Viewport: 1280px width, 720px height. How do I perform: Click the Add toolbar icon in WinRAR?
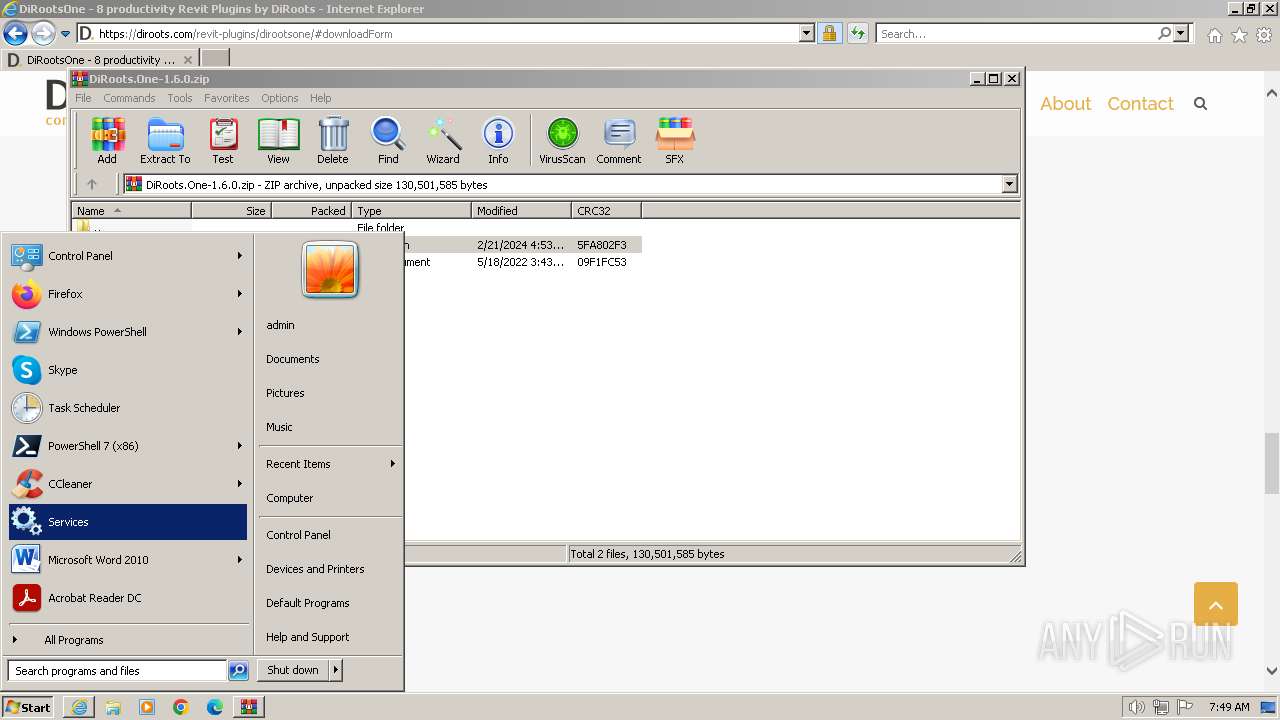(x=107, y=140)
